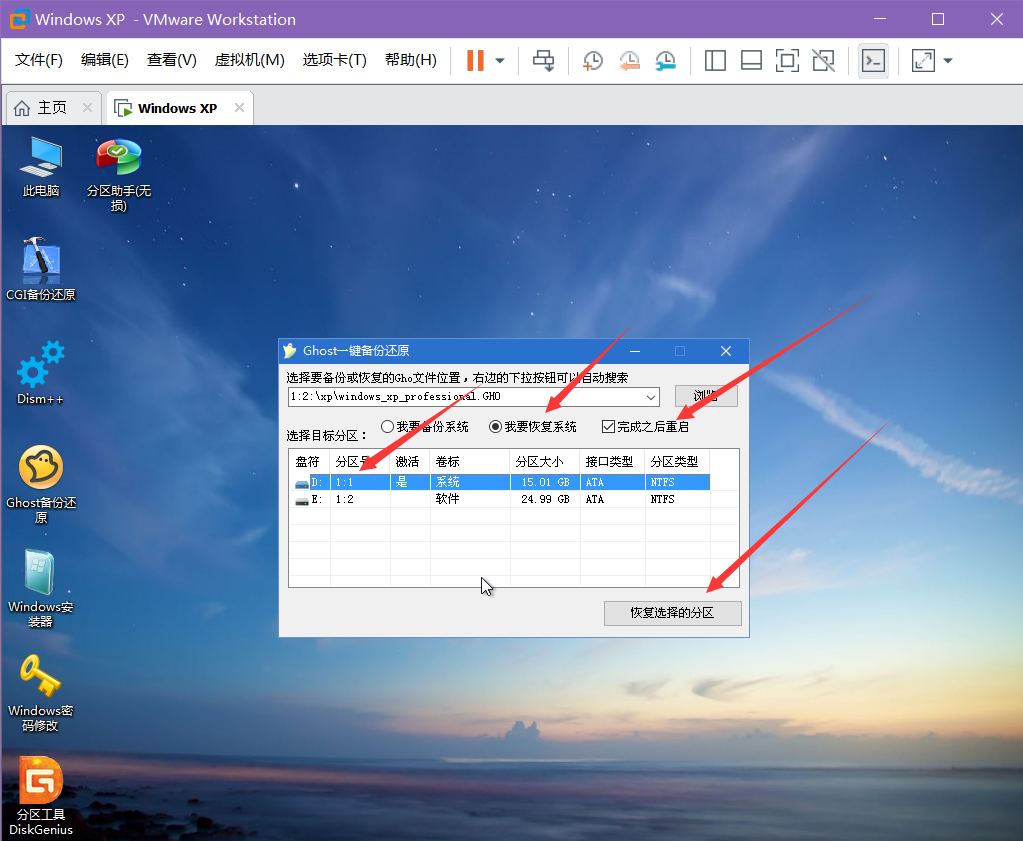Click the 24.99 GB size cell
1023x841 pixels.
545,499
